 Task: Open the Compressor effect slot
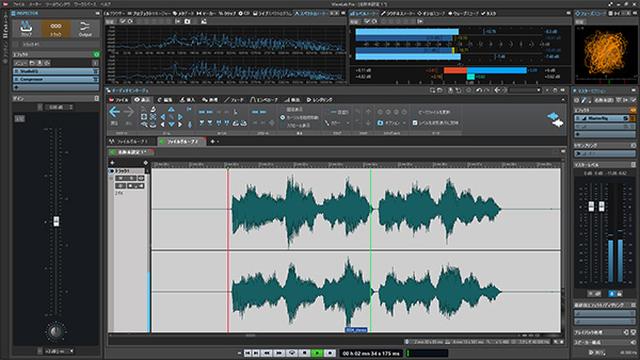[x=56, y=79]
